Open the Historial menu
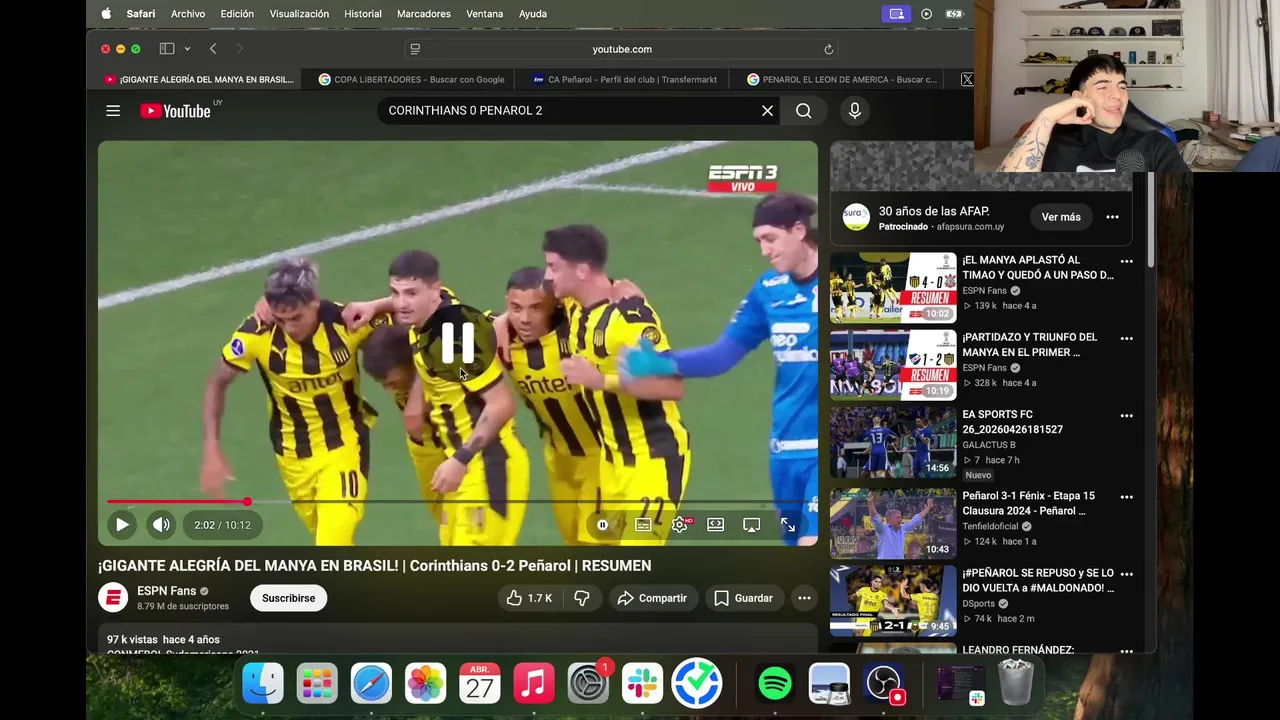 tap(363, 14)
